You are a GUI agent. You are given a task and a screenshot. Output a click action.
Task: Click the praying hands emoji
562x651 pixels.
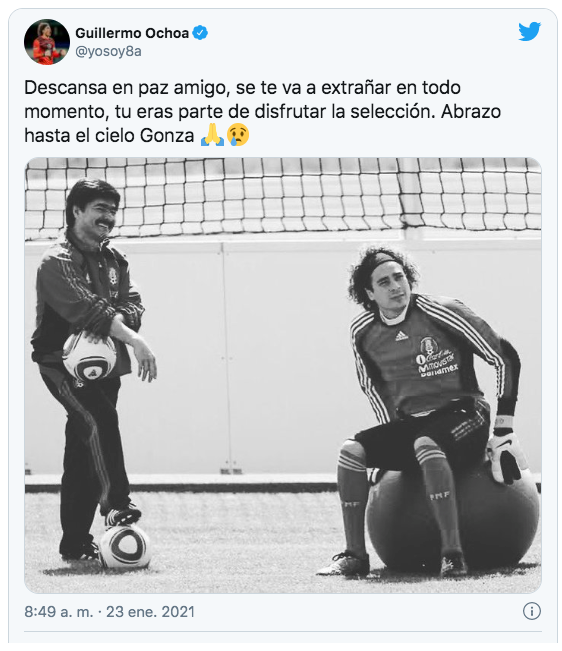[212, 135]
